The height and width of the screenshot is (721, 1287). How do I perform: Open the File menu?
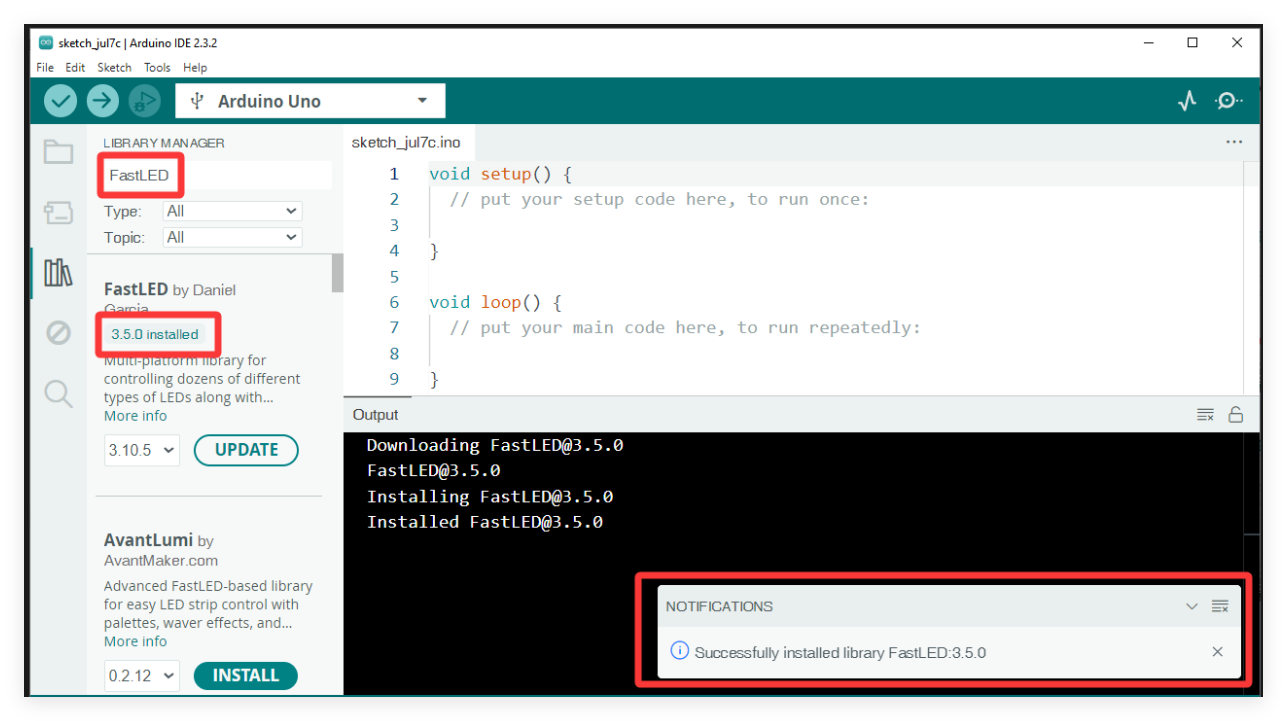point(45,67)
